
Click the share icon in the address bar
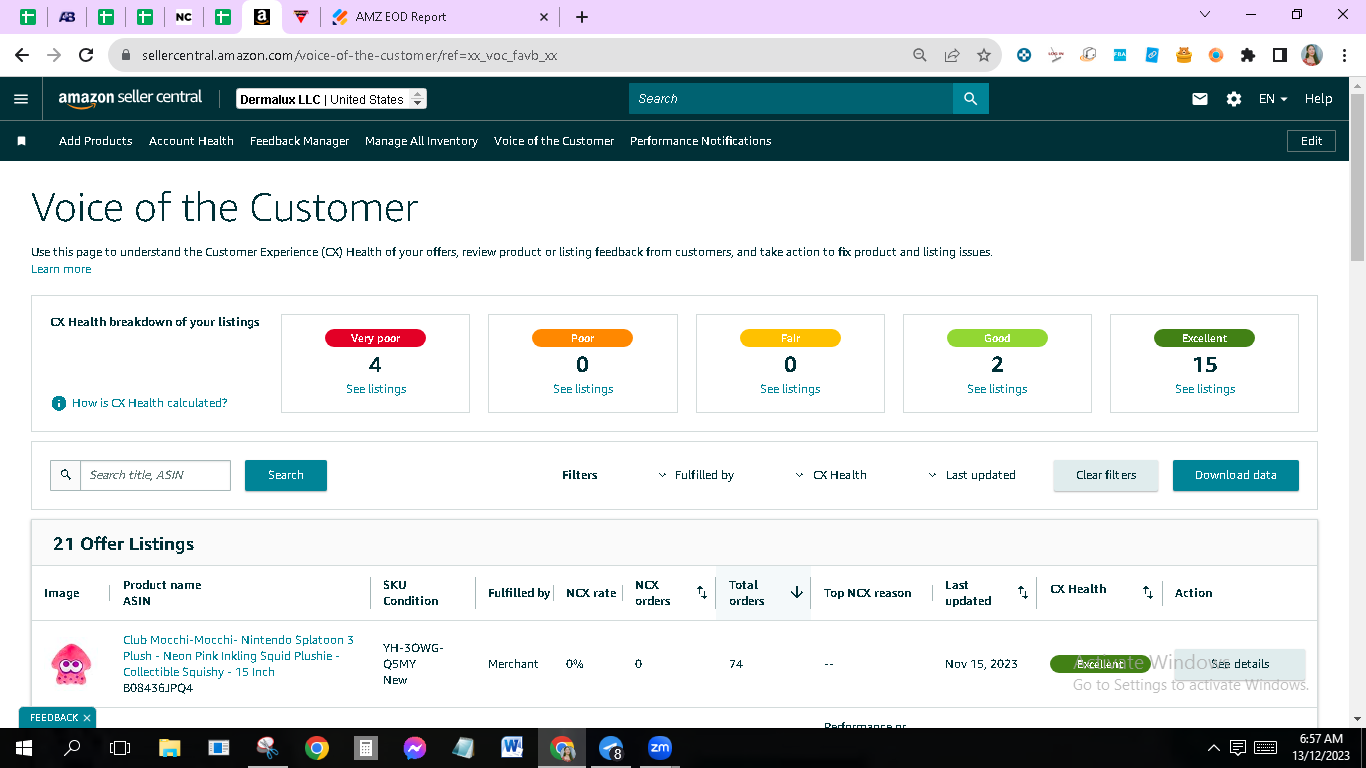click(952, 56)
